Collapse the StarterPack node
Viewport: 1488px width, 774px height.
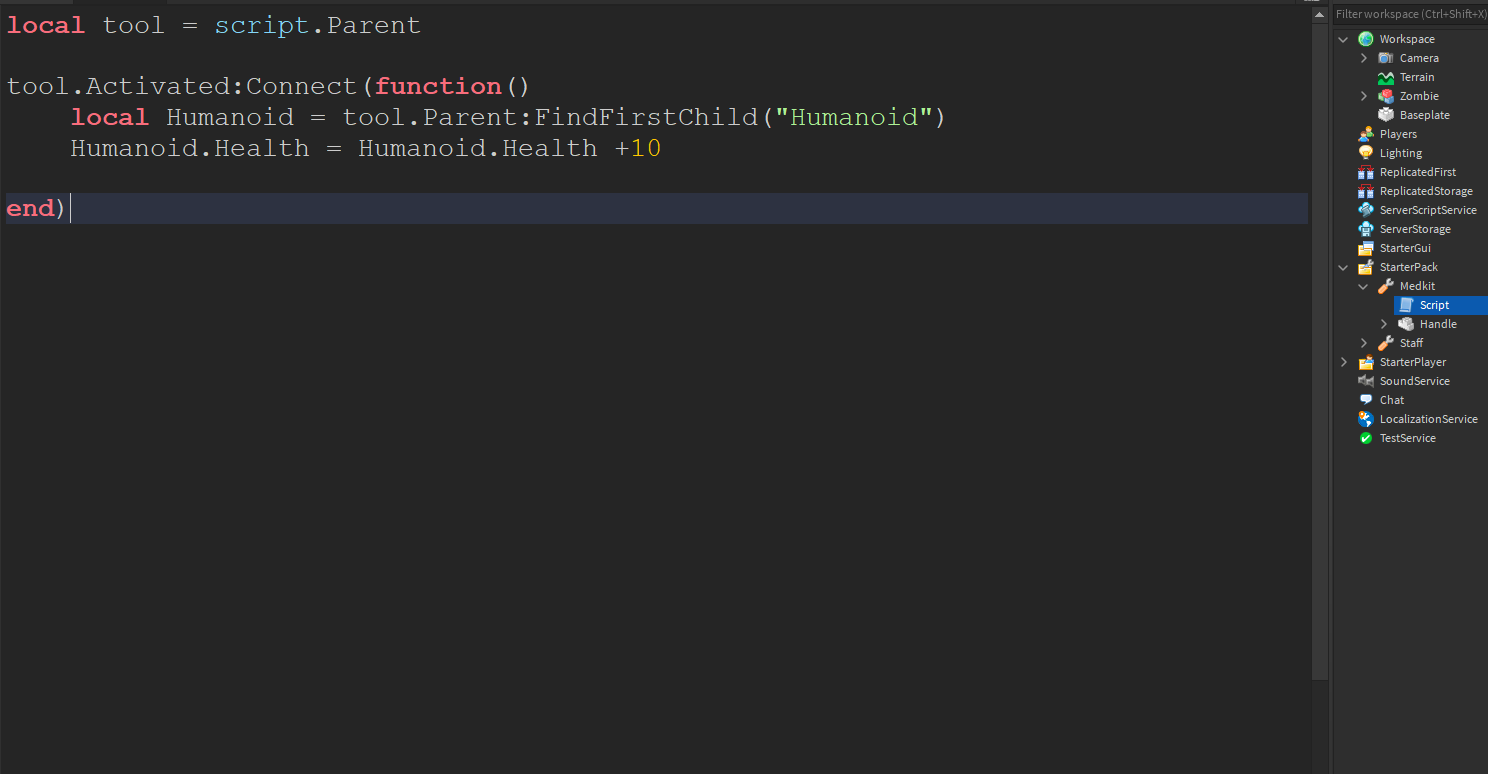pyautogui.click(x=1344, y=267)
